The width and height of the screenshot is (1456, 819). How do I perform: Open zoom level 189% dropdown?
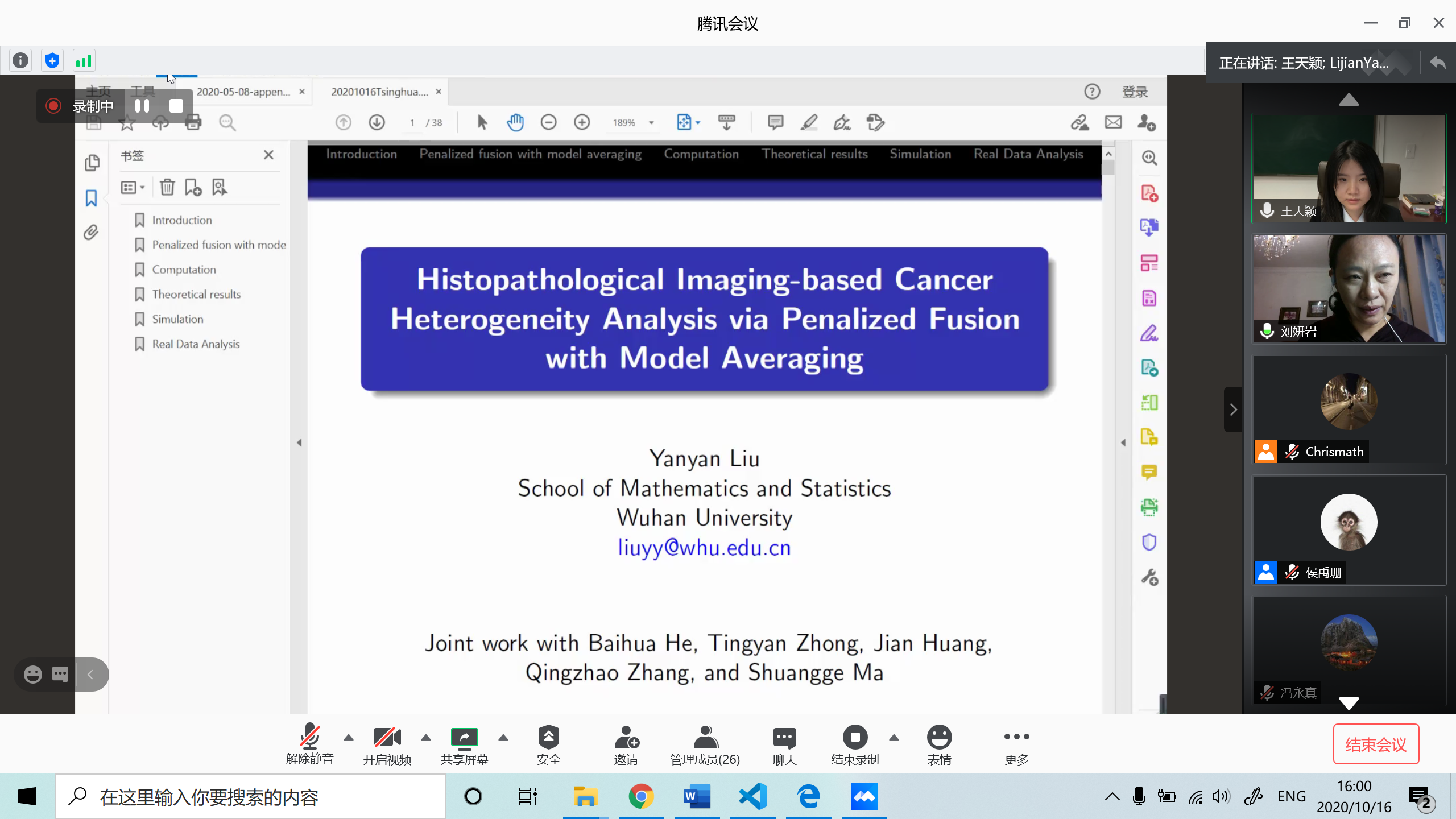(x=651, y=122)
